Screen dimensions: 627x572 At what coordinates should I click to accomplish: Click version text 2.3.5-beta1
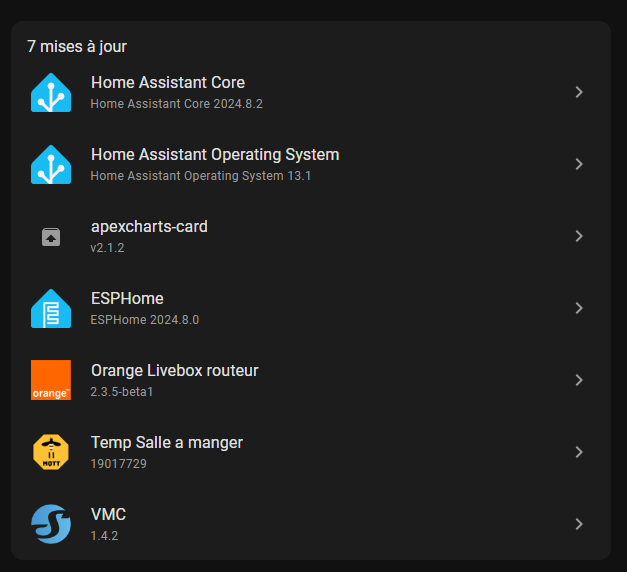click(x=122, y=392)
